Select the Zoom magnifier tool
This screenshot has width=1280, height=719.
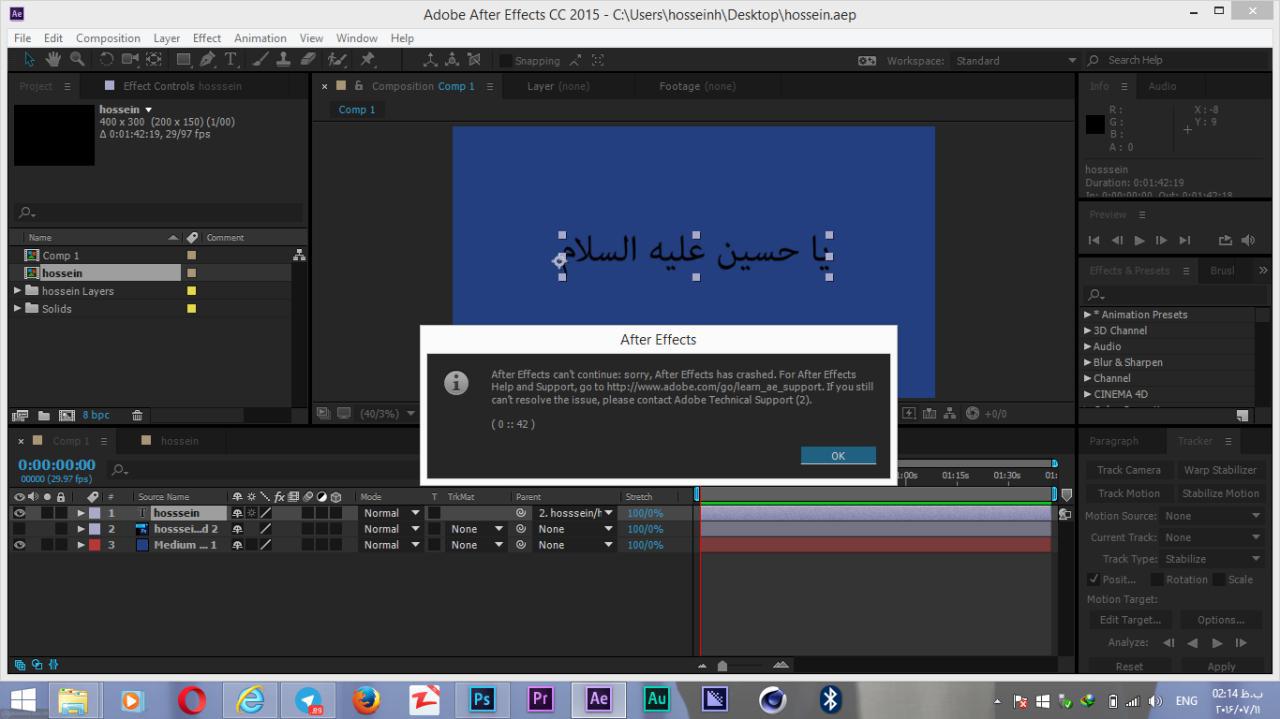[x=77, y=60]
